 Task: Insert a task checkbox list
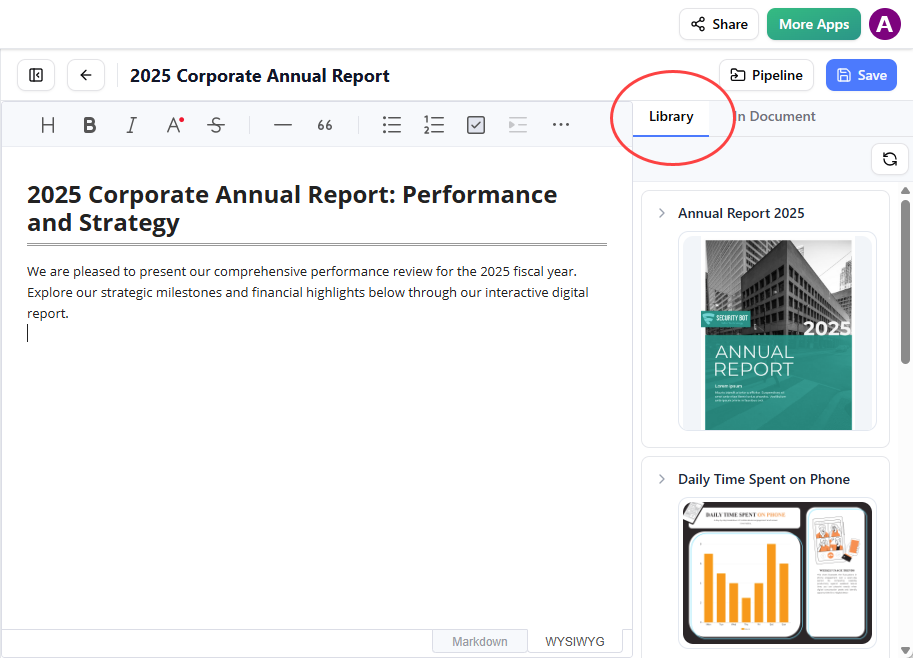point(476,125)
